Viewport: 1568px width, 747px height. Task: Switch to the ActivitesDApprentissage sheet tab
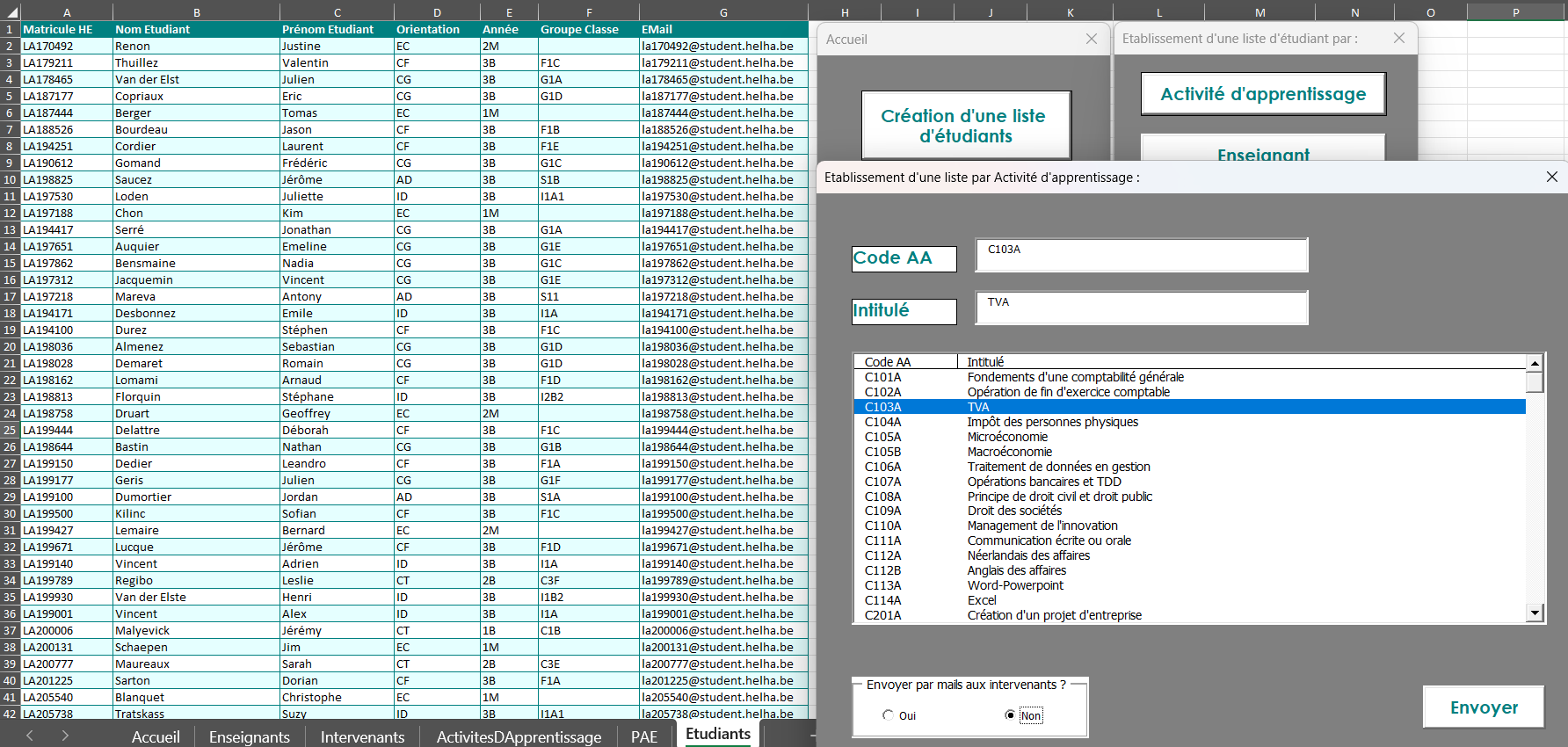tap(519, 736)
